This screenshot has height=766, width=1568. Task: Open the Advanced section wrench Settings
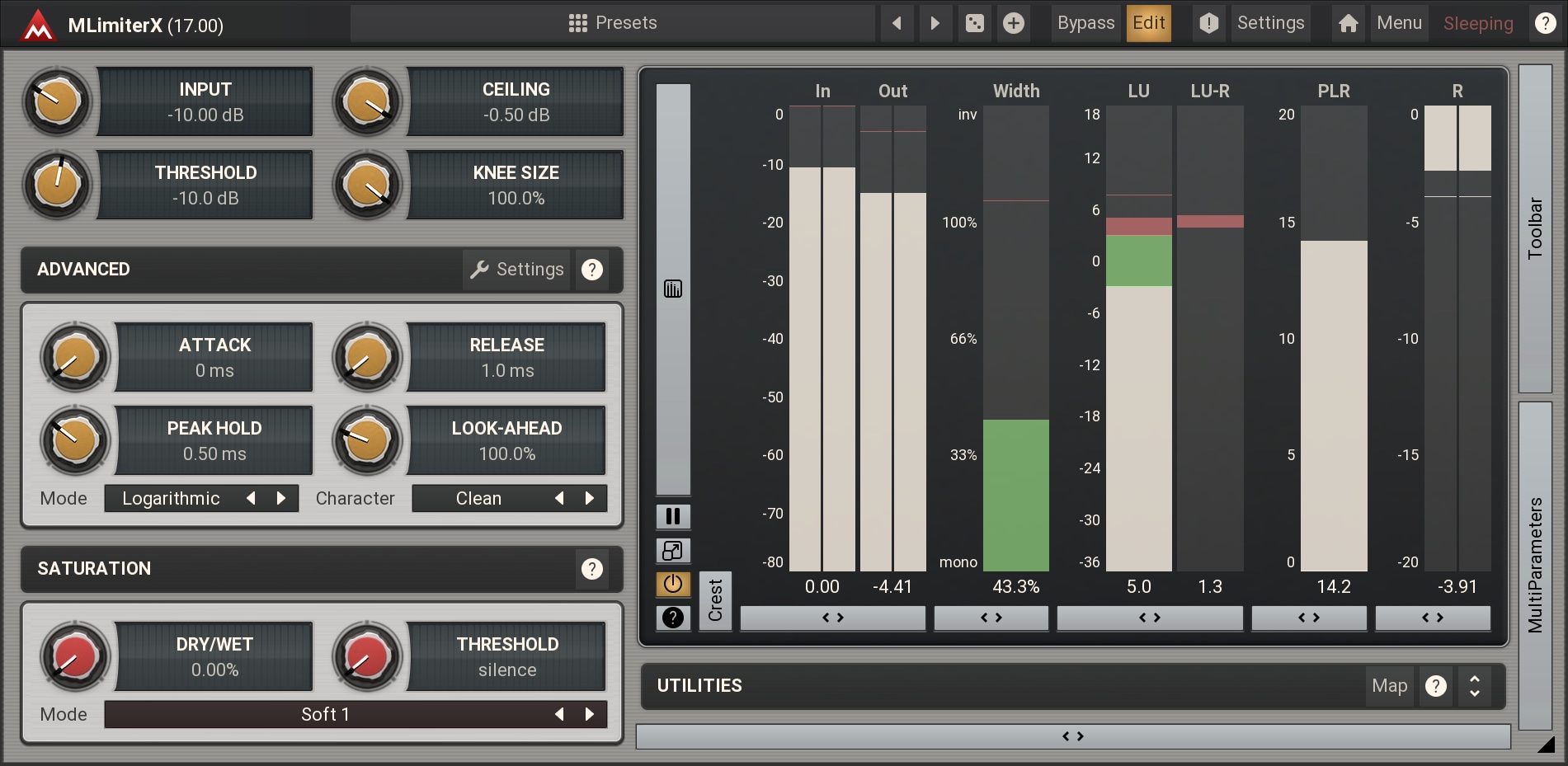517,270
